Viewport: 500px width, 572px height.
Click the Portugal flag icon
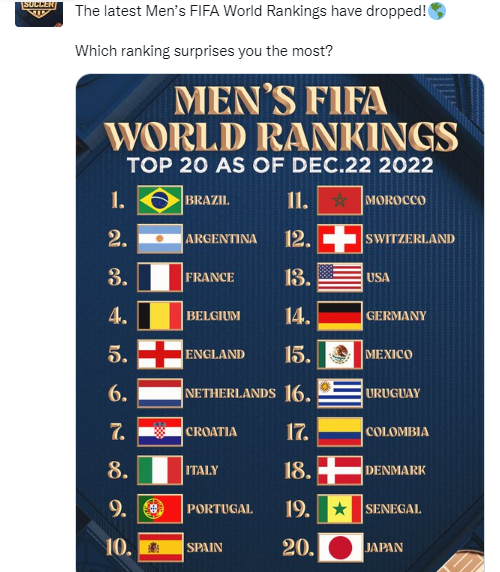tap(160, 509)
